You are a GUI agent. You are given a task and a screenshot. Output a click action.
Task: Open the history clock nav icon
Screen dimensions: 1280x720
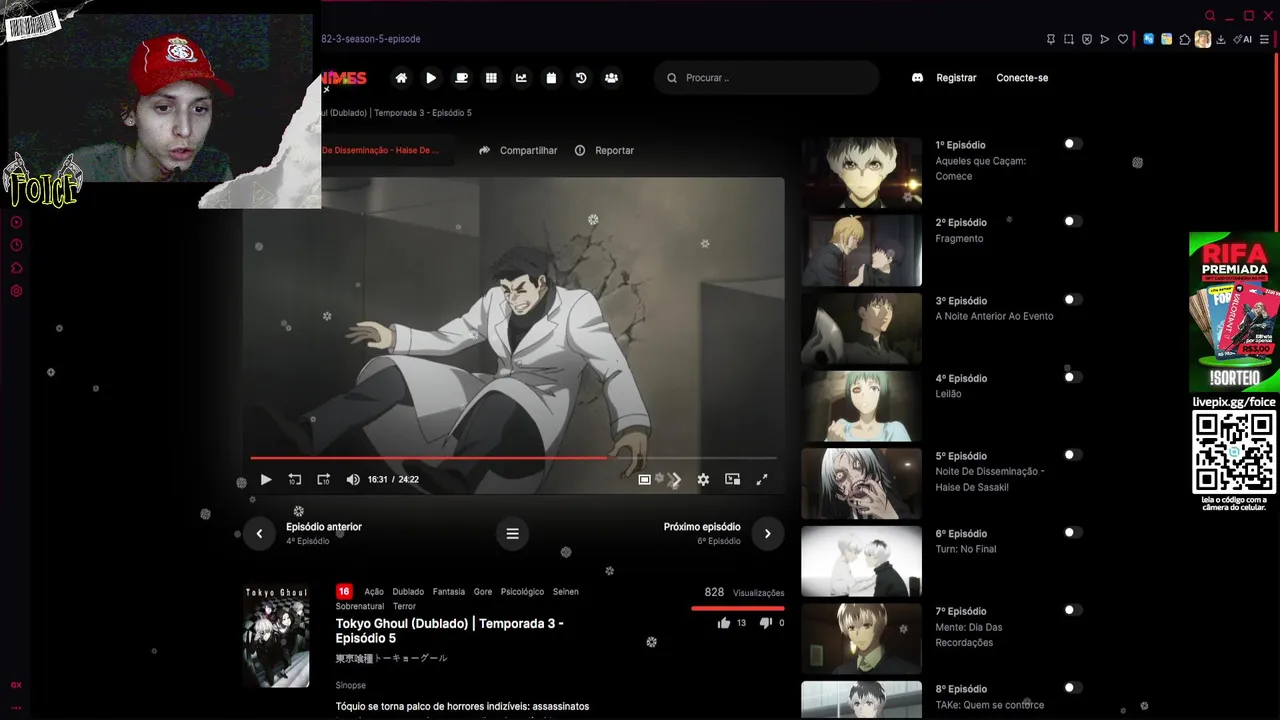pyautogui.click(x=581, y=78)
